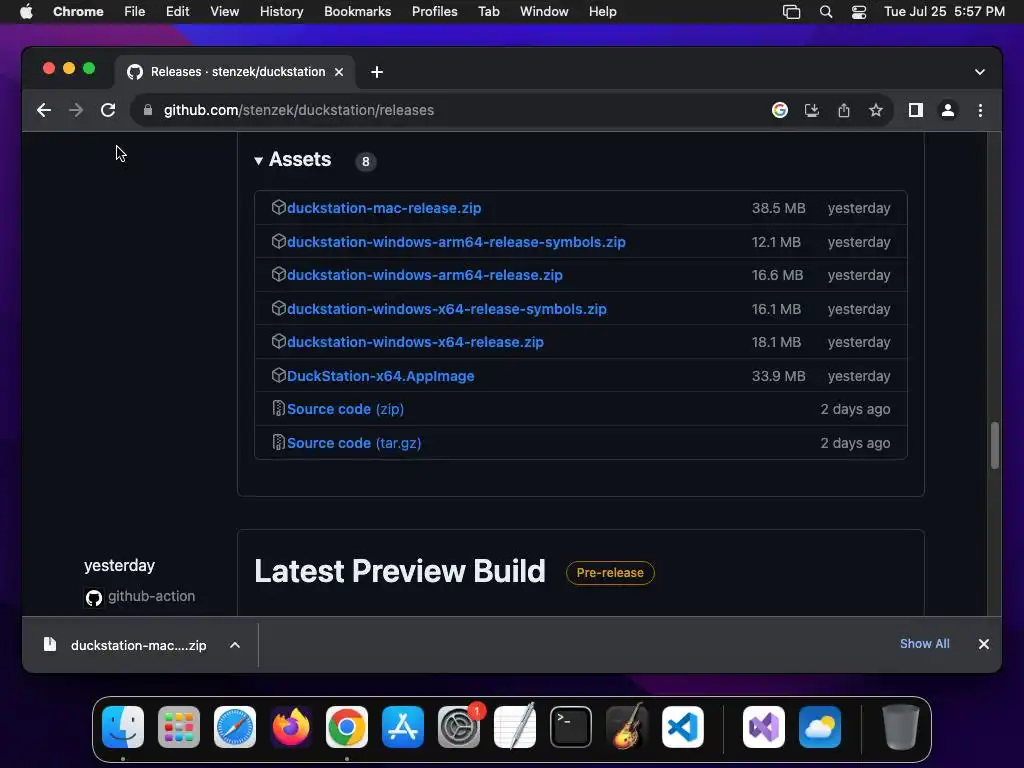Click the Spotlight search icon in menu bar
Viewport: 1024px width, 768px height.
(x=826, y=12)
